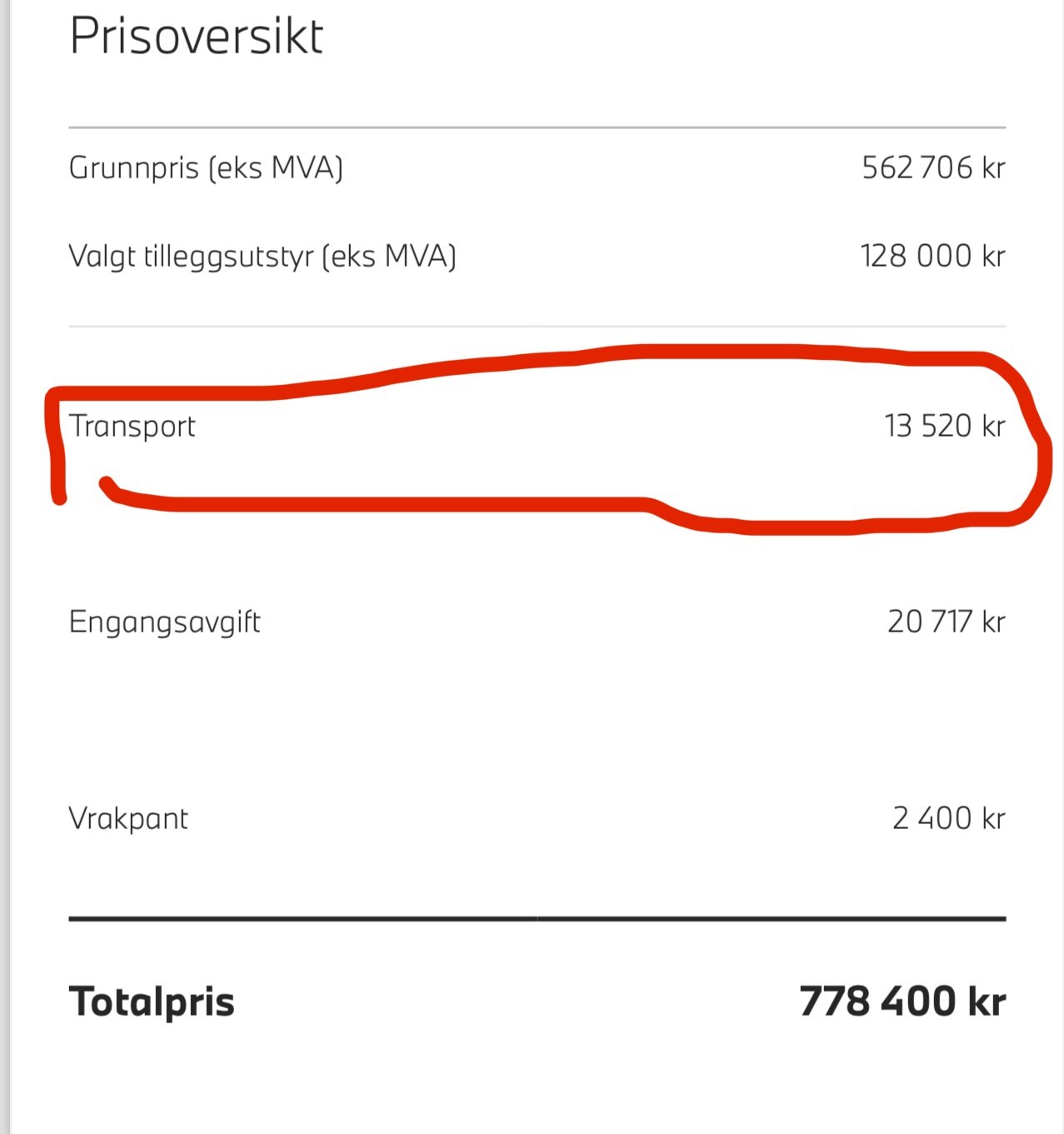This screenshot has width=1064, height=1134.
Task: Click the thick divider above Totalpris
Action: [x=537, y=919]
